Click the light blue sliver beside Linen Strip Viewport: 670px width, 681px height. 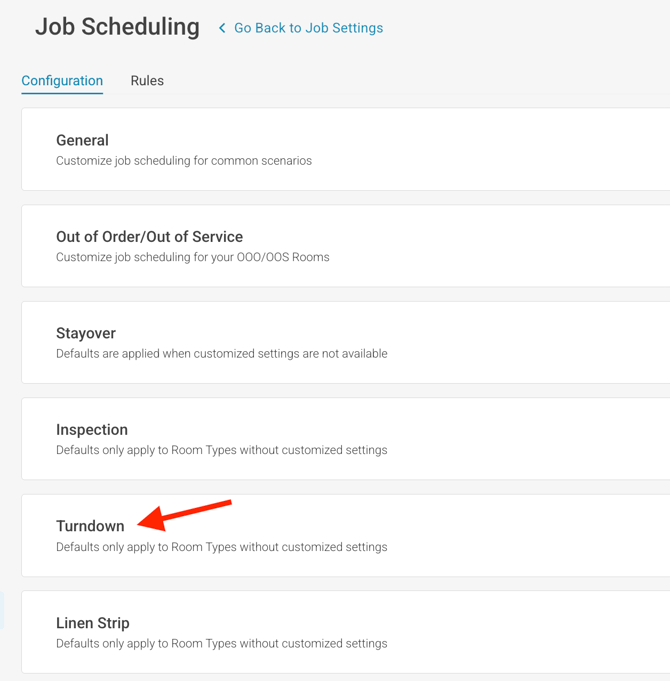[x=2, y=612]
